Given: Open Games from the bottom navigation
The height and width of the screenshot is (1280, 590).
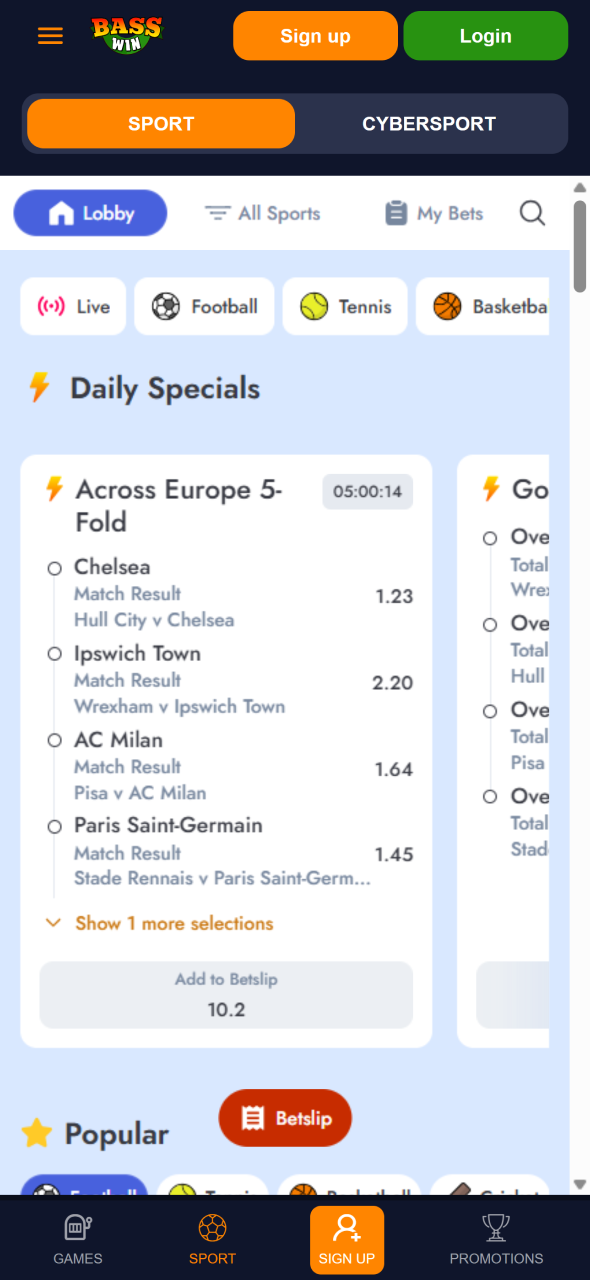Looking at the screenshot, I should point(78,1240).
